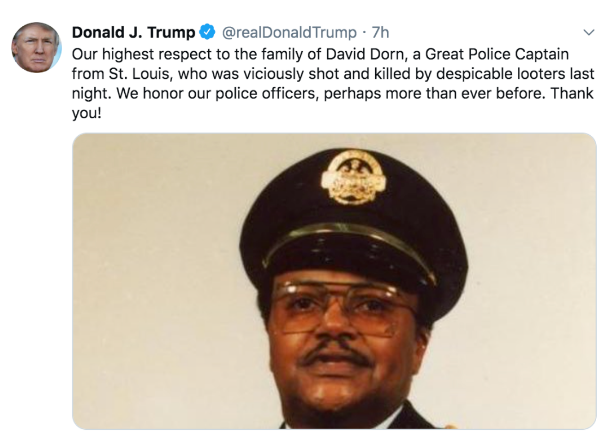Open the tweet's 7h timestamp
The height and width of the screenshot is (438, 611).
click(x=380, y=31)
